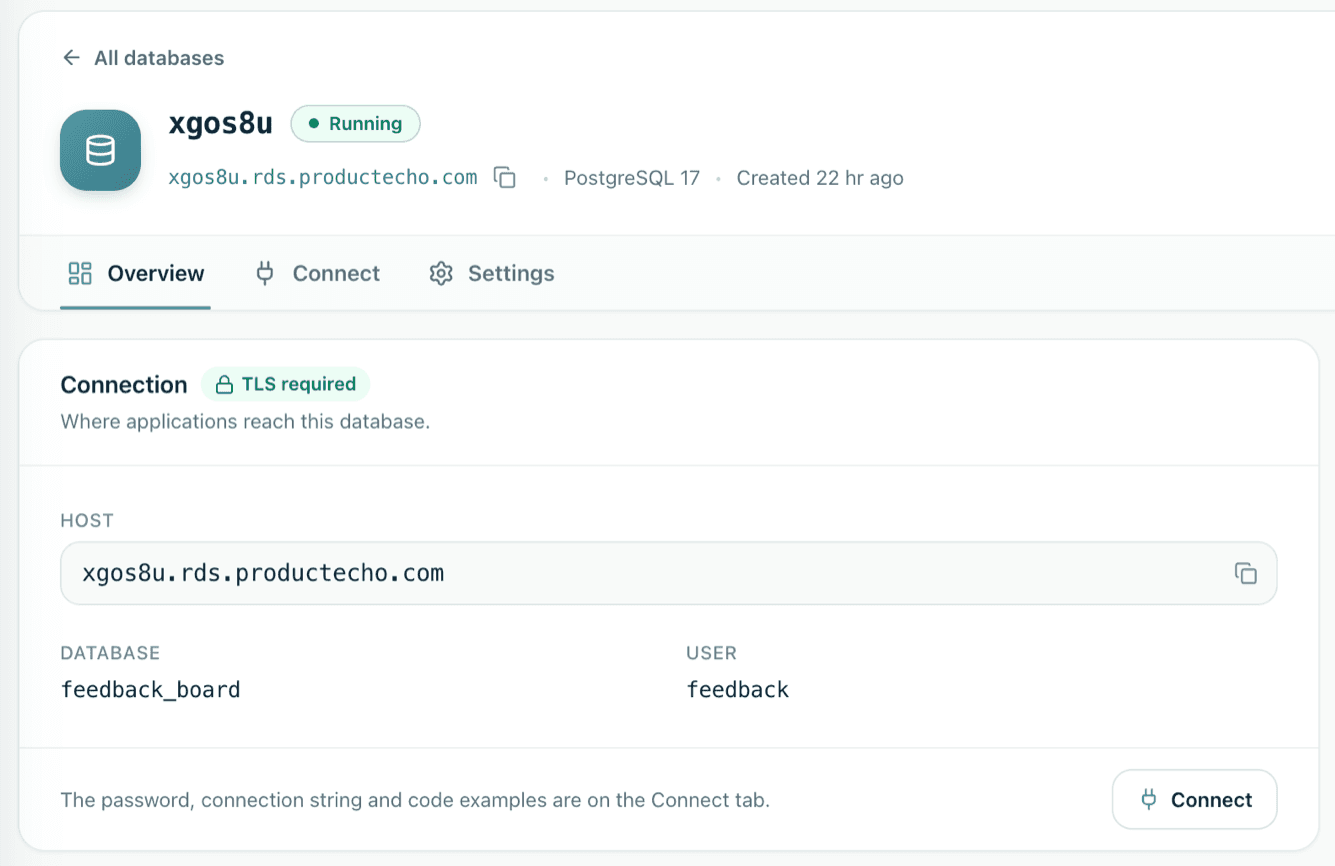Click the green hostname link in the header
The height and width of the screenshot is (866, 1335).
(323, 178)
